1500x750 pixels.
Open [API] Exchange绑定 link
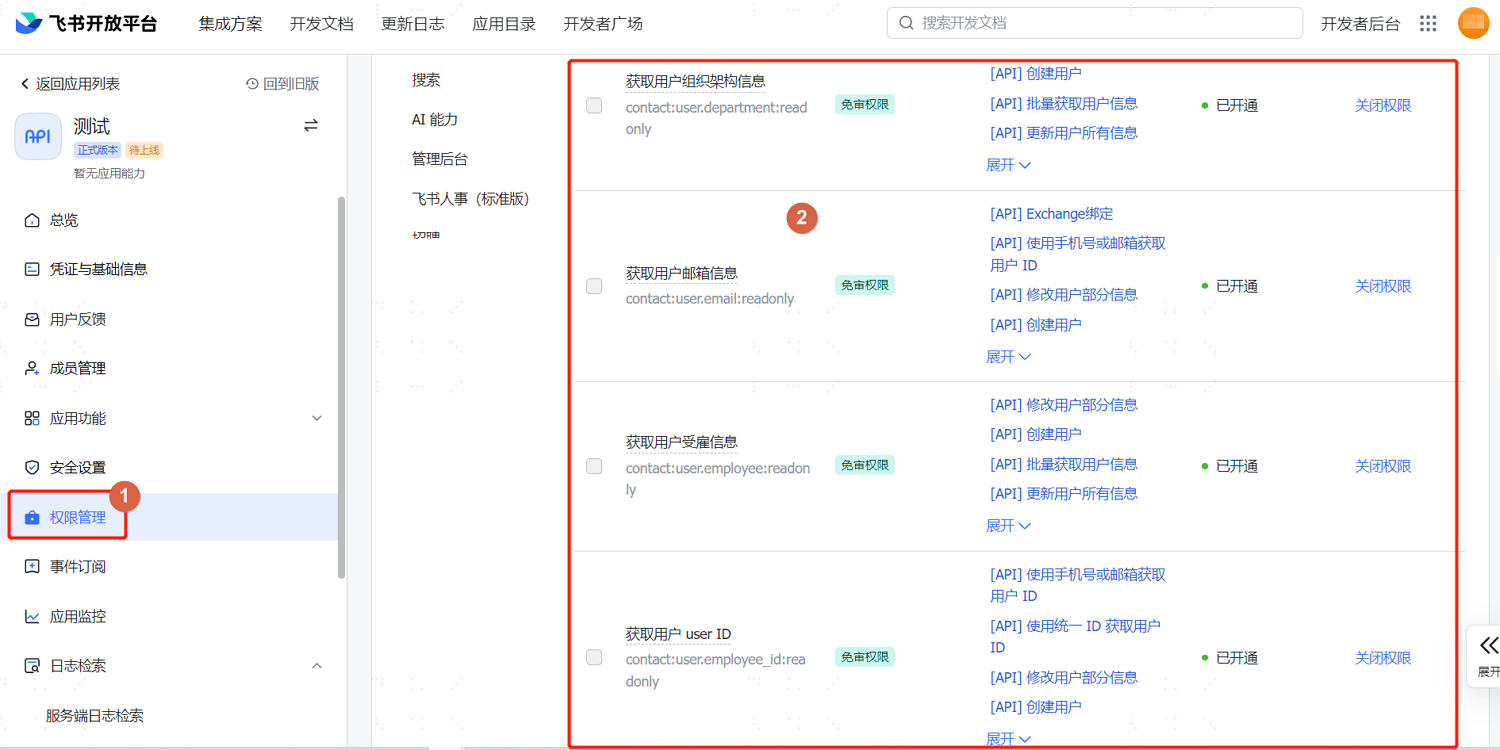point(1051,214)
